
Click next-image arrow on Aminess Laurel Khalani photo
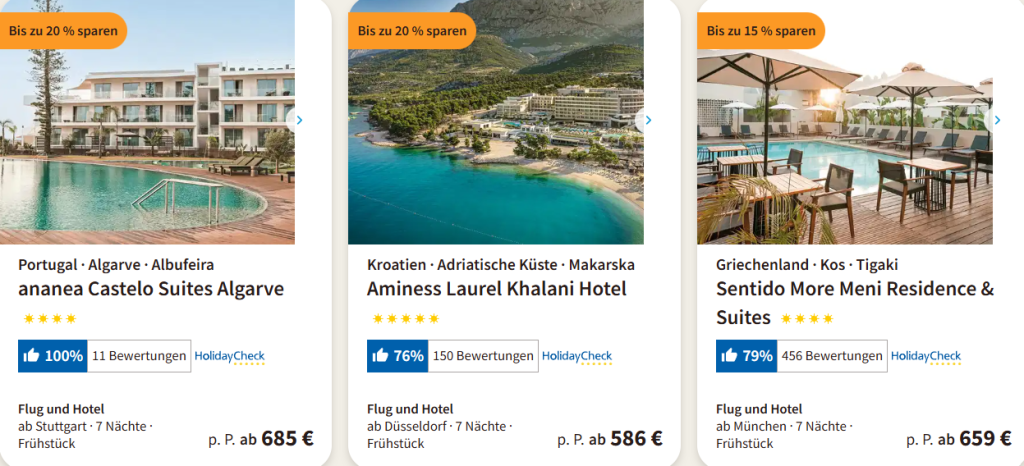point(647,120)
